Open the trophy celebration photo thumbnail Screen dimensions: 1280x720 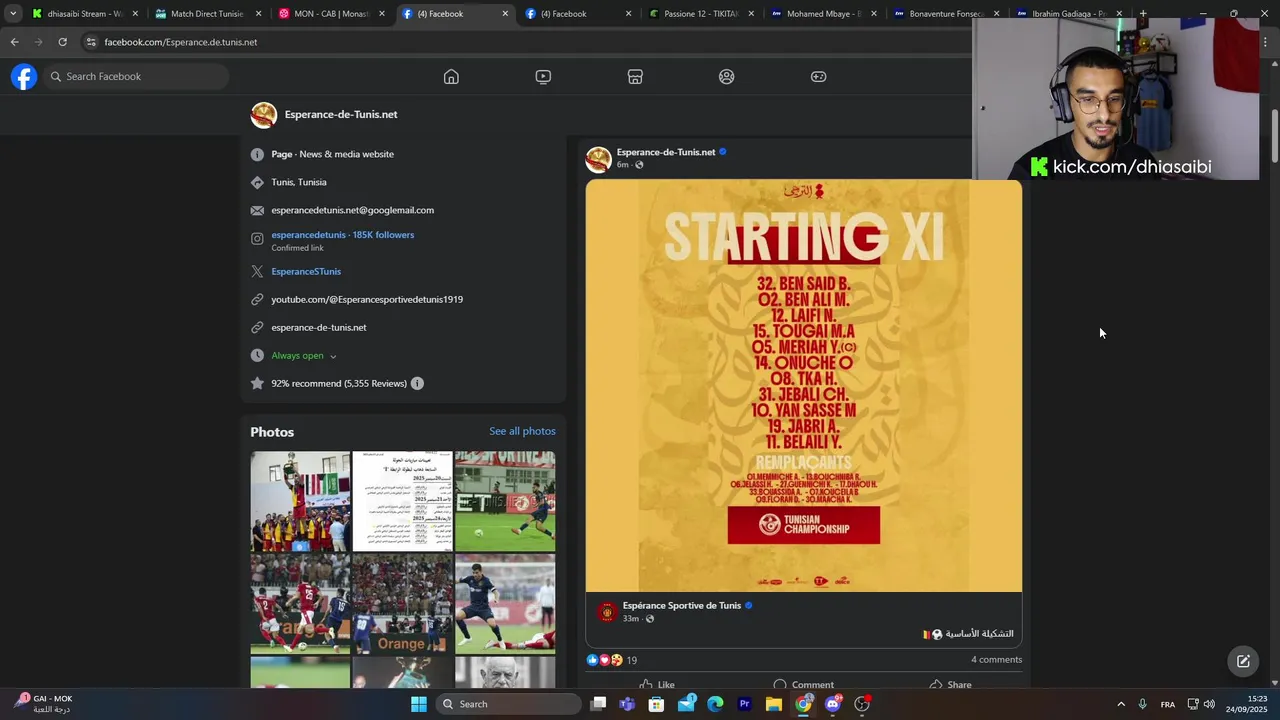tap(300, 501)
